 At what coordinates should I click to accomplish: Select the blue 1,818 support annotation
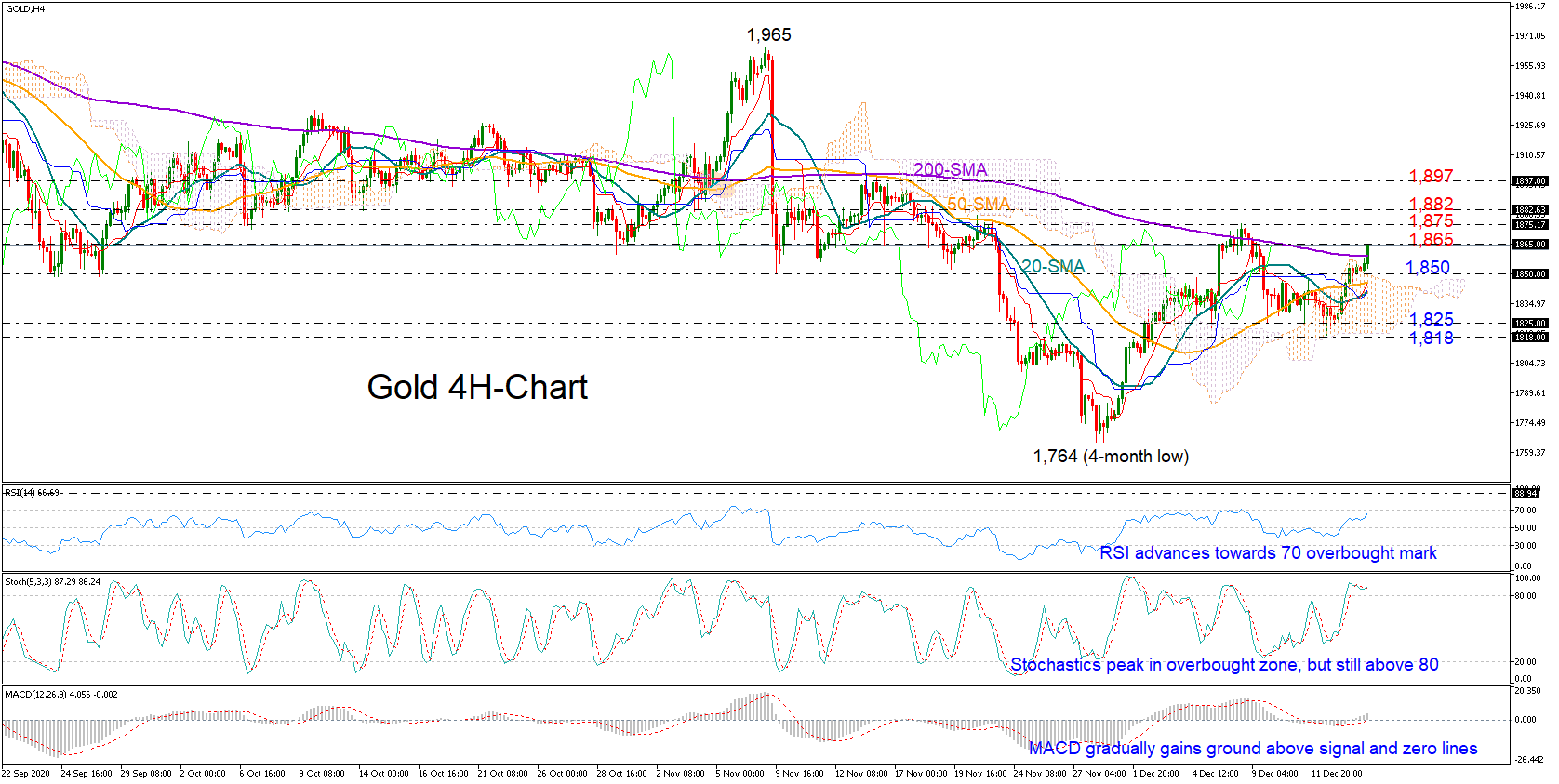coord(1431,338)
